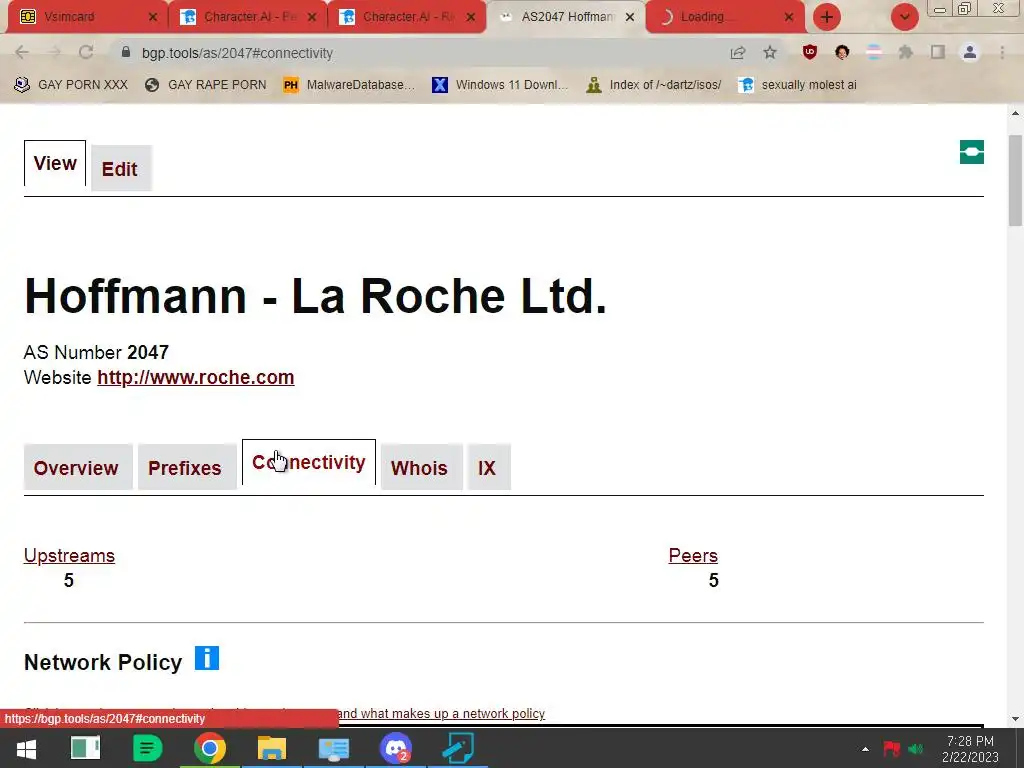Open the pen-shaped app on the taskbar
Viewport: 1024px width, 768px height.
click(458, 748)
